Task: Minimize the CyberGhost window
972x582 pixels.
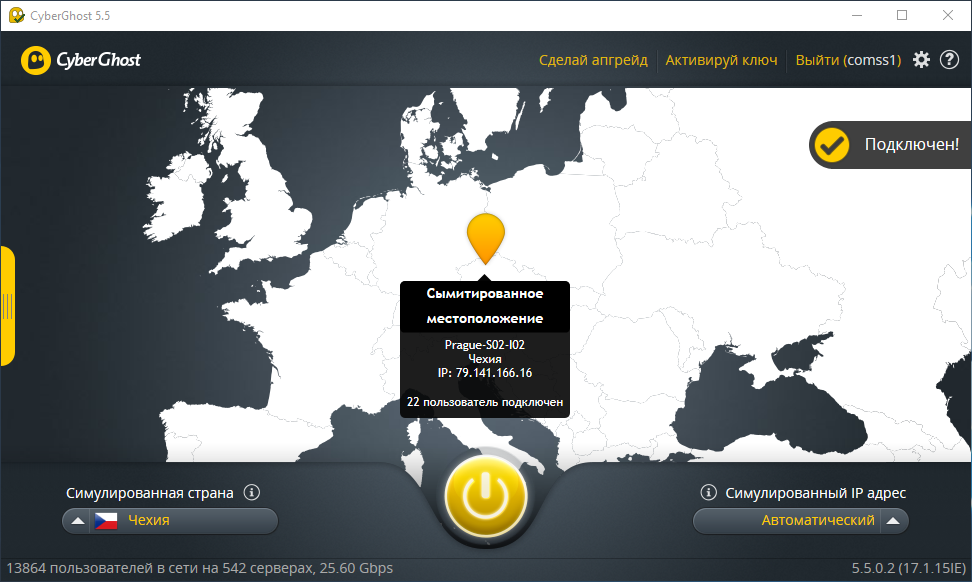Action: pyautogui.click(x=857, y=15)
